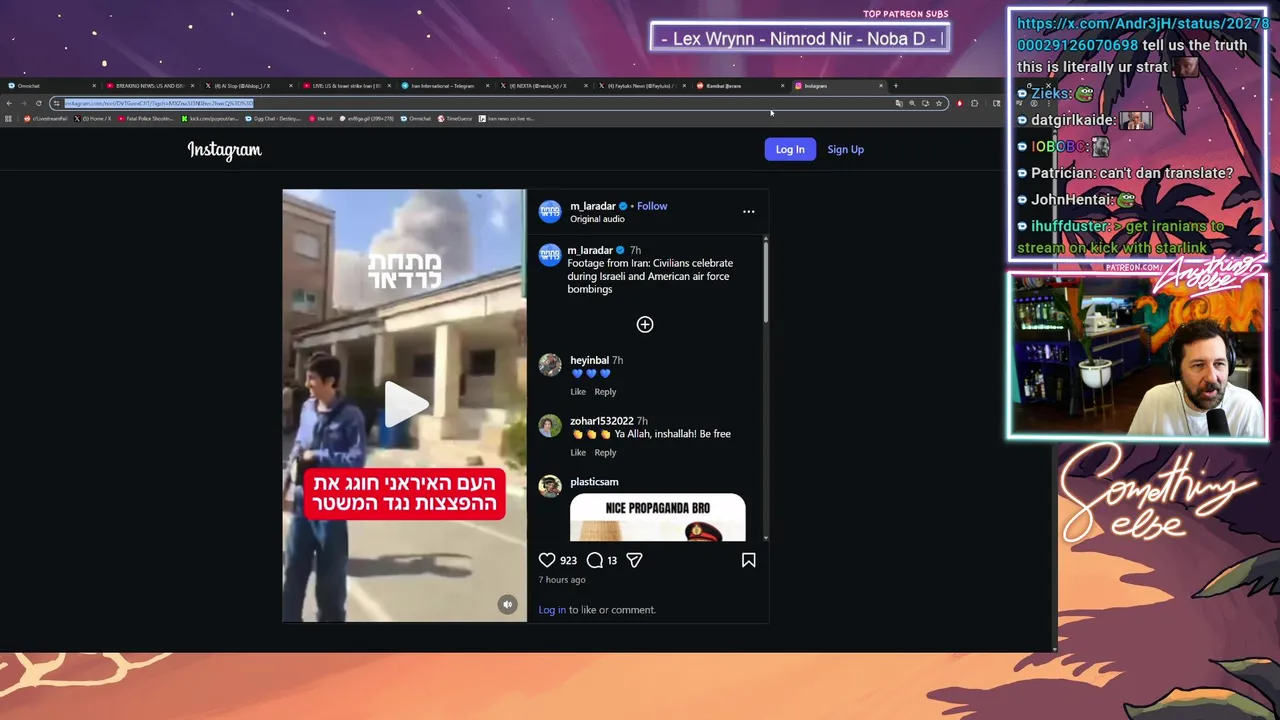Open the Fatal Police Shooting bookmark
Viewport: 1280px width, 720px height.
pos(147,119)
